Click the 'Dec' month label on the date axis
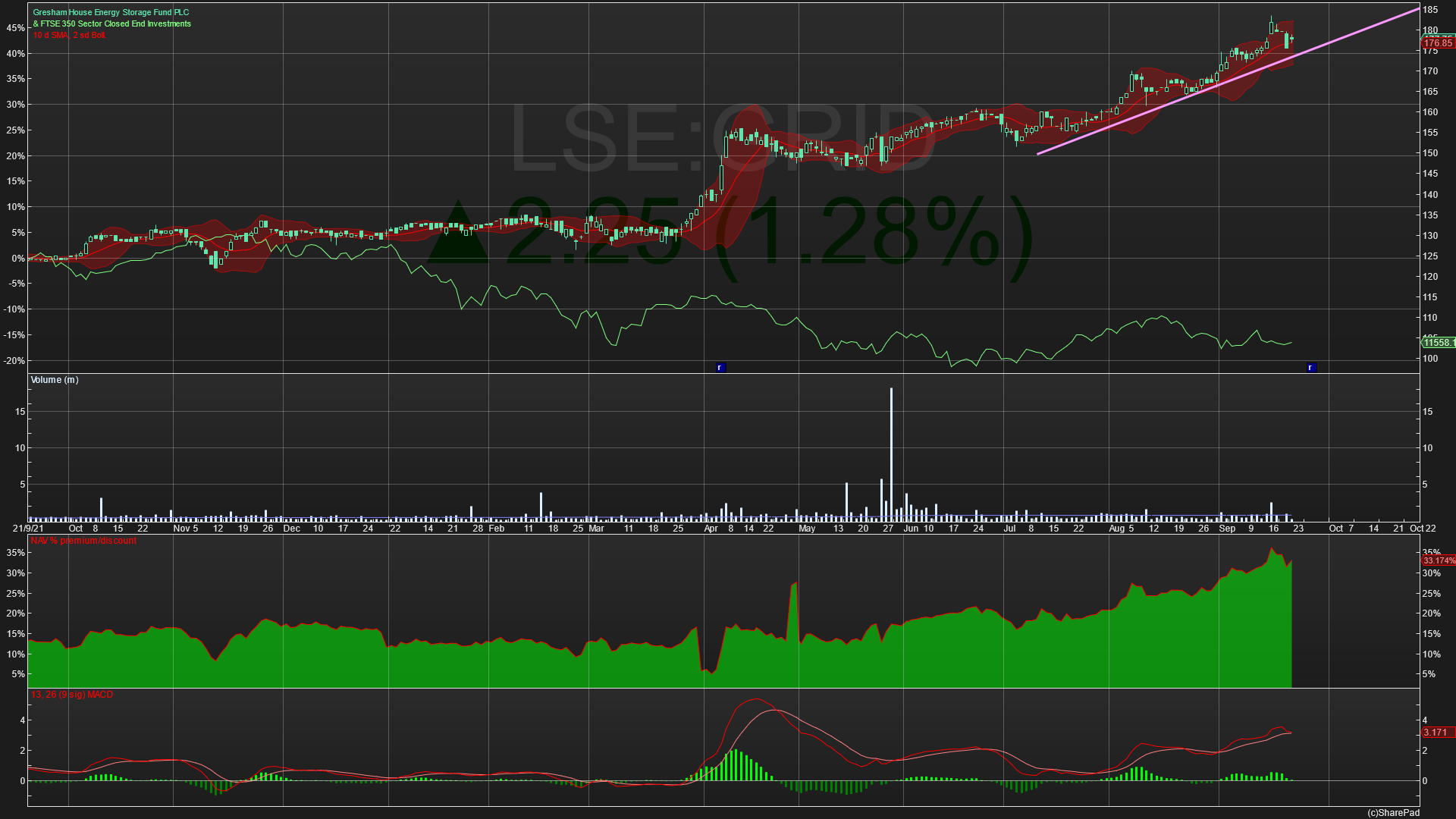The width and height of the screenshot is (1456, 819). [292, 529]
